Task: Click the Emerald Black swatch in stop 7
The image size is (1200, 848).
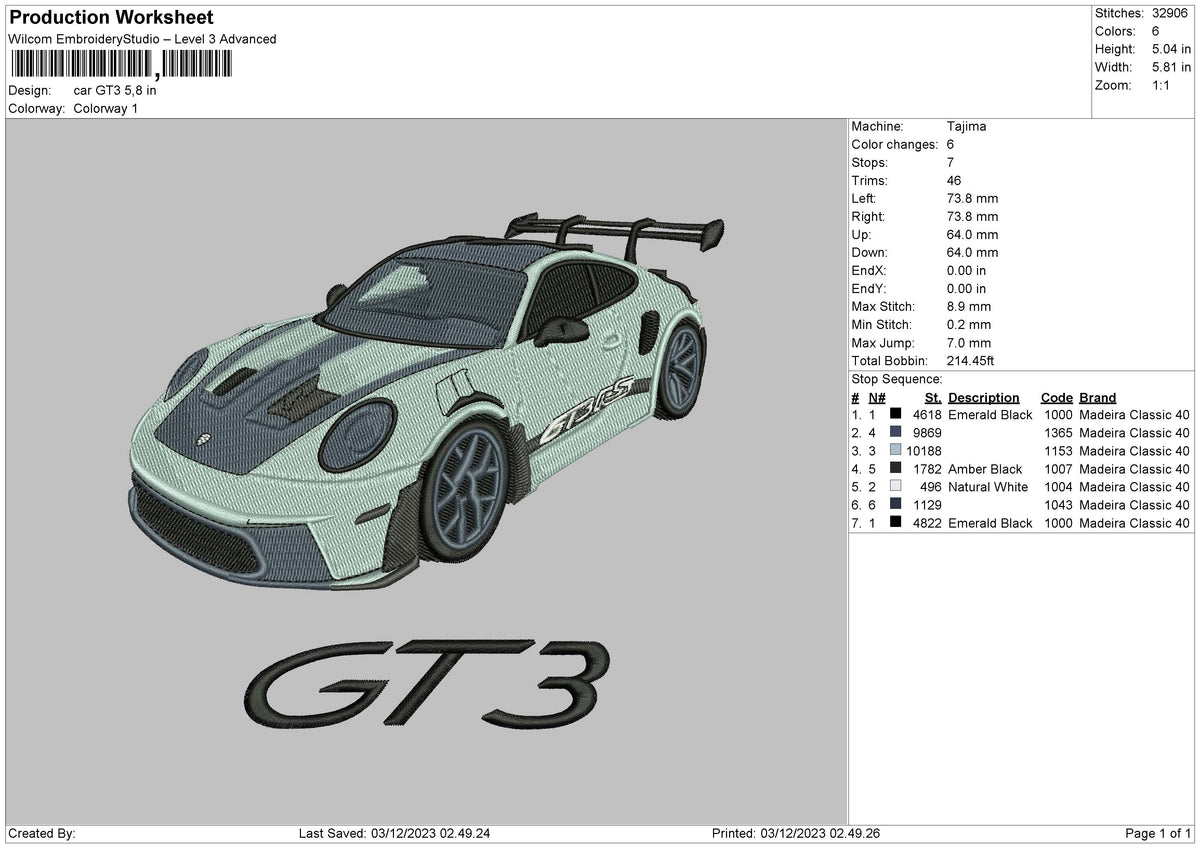Action: click(895, 523)
